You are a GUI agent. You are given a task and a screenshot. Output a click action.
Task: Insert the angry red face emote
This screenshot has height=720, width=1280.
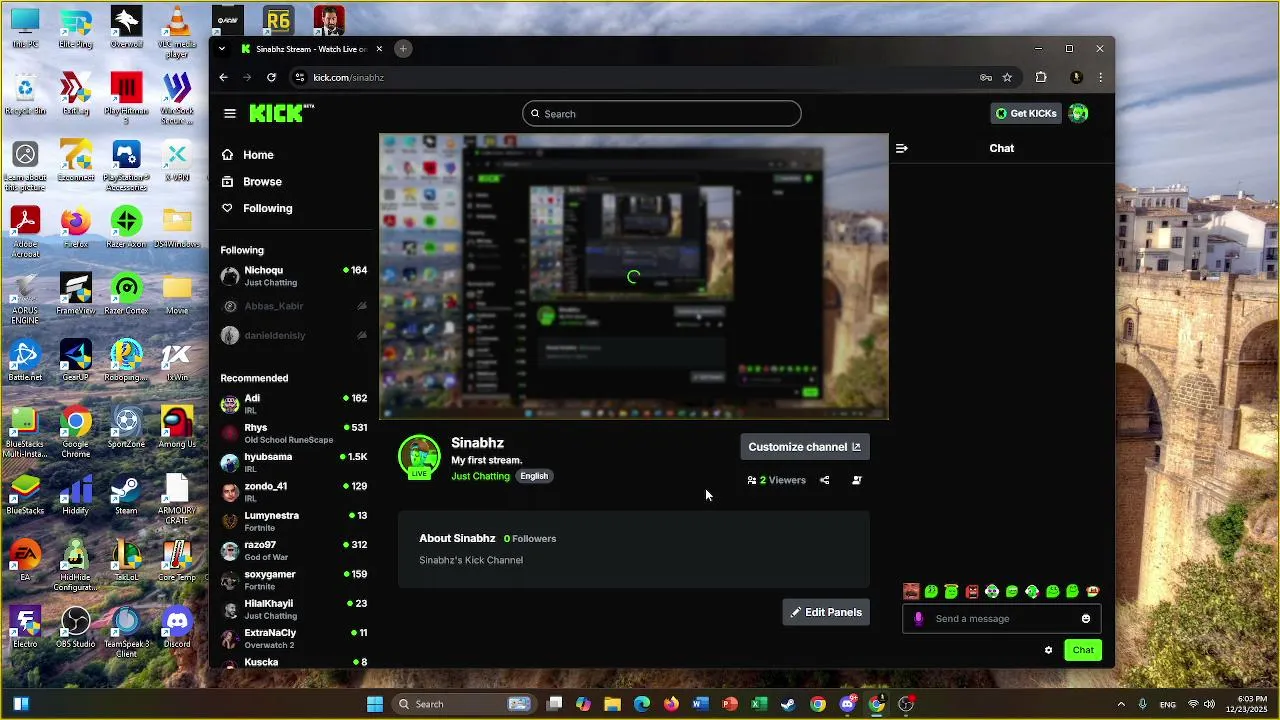972,592
